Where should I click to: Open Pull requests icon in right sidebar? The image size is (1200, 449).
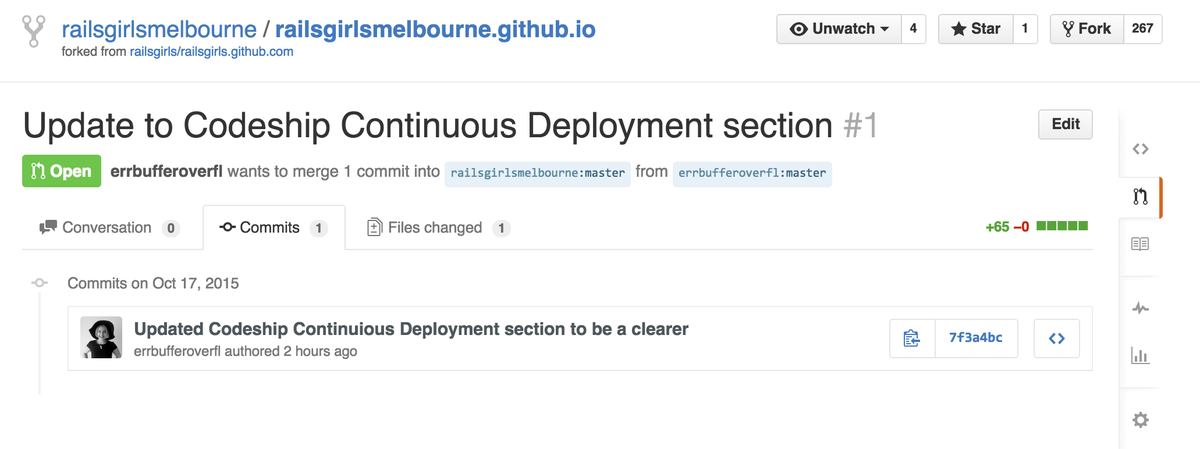[1140, 197]
